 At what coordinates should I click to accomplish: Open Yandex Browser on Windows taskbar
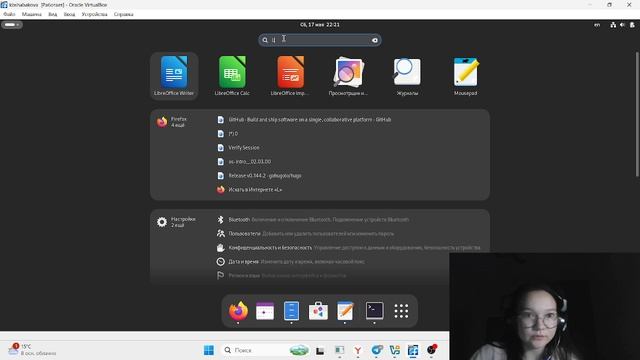pos(358,350)
